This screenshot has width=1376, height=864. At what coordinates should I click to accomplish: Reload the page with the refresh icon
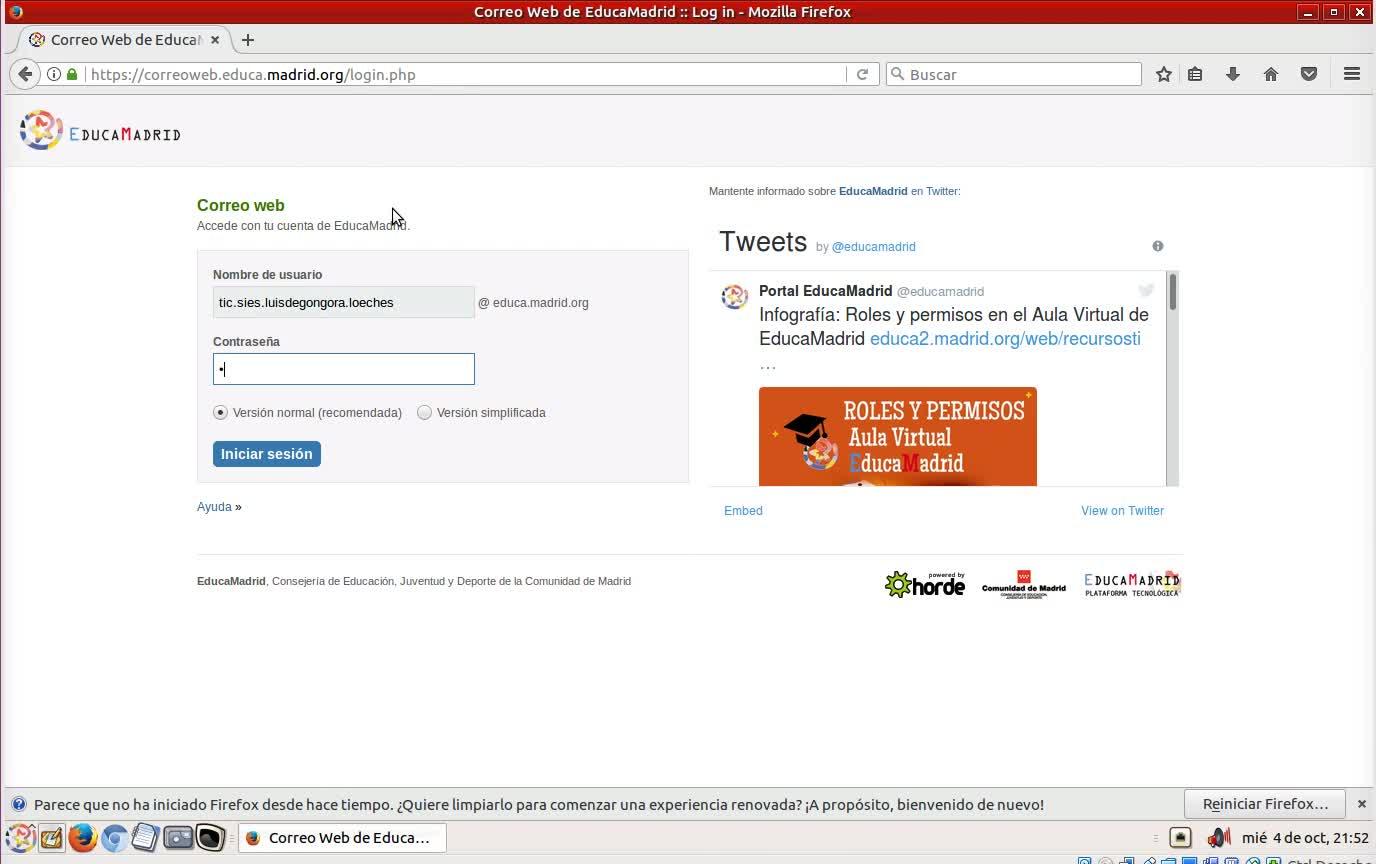862,74
